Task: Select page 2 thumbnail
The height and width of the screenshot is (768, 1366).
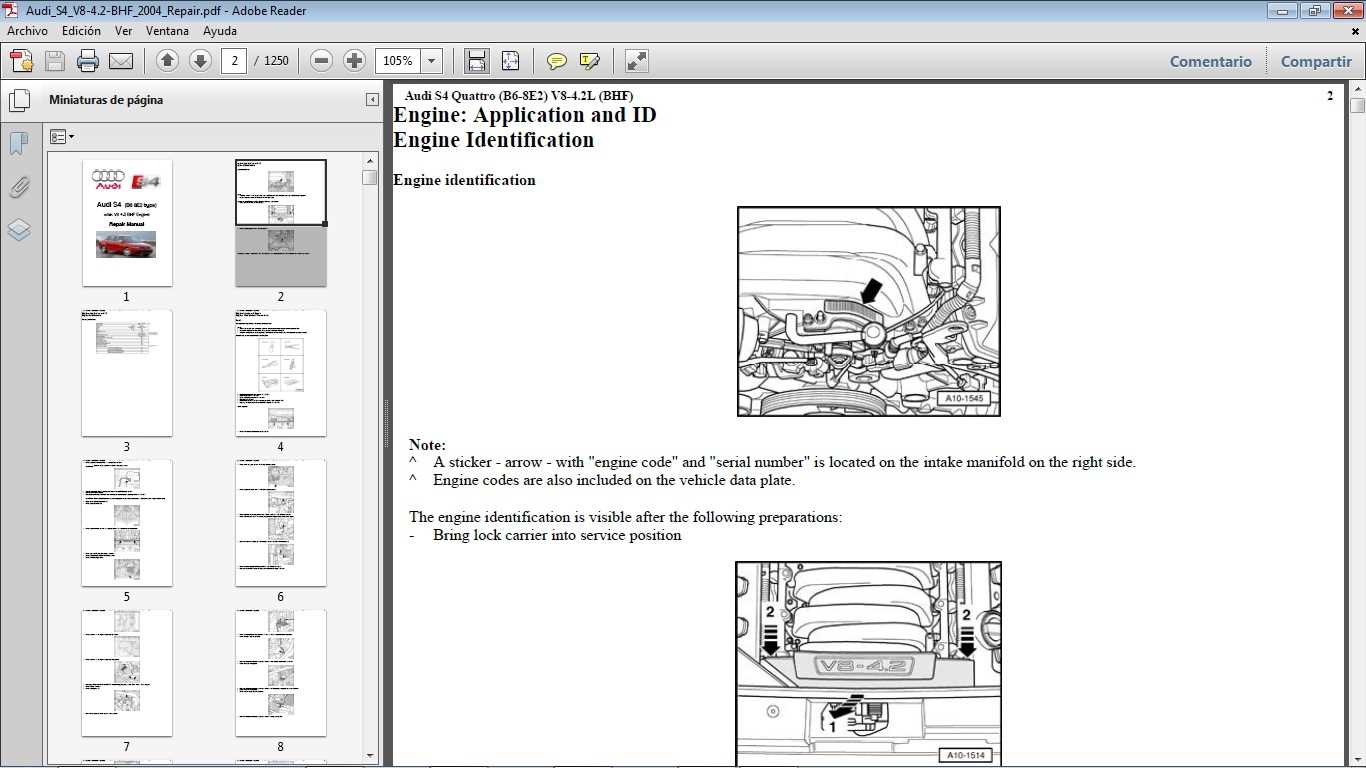Action: tap(281, 223)
